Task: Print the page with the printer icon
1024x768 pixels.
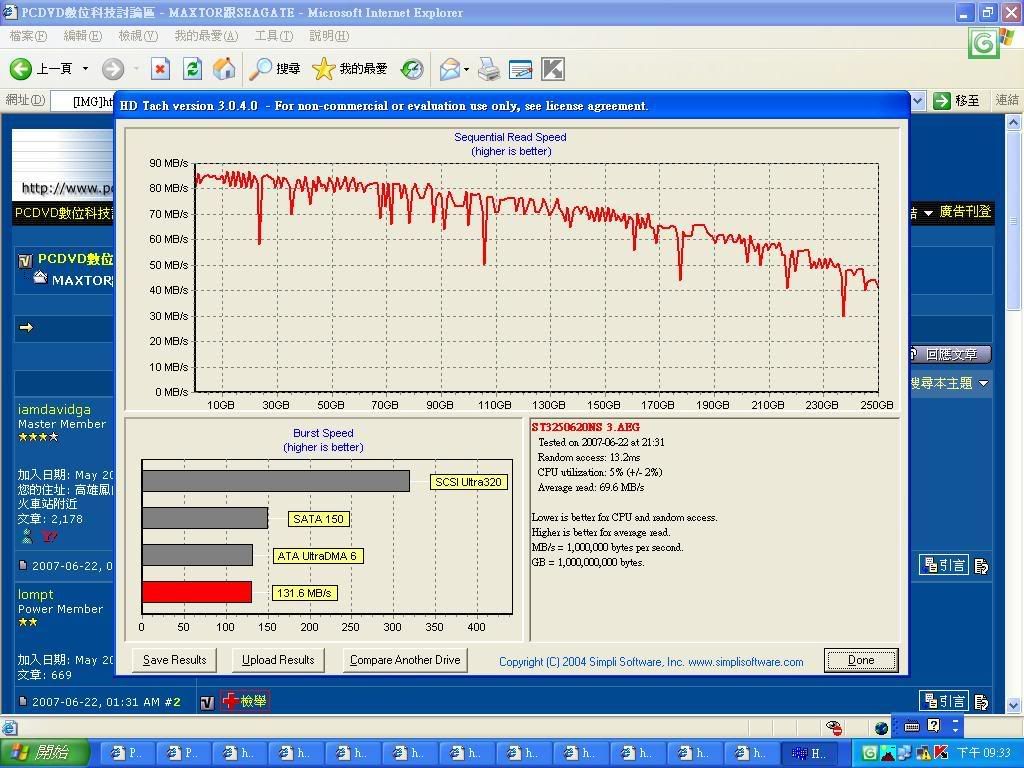Action: click(489, 69)
